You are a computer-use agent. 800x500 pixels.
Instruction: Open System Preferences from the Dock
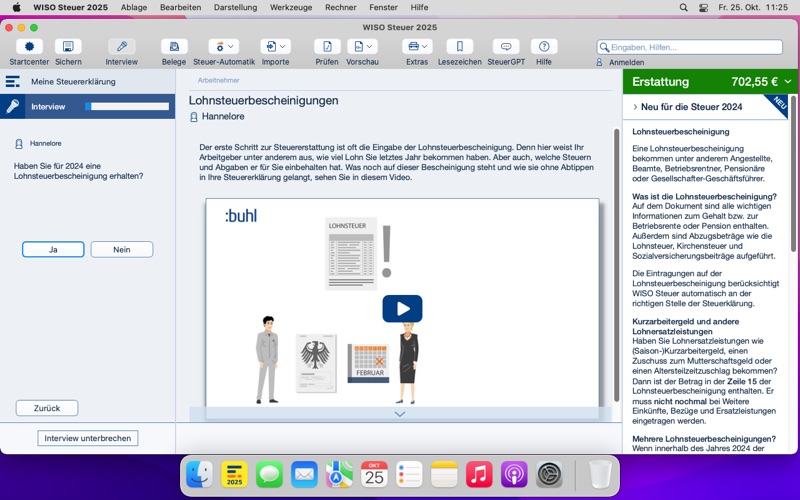[x=549, y=474]
